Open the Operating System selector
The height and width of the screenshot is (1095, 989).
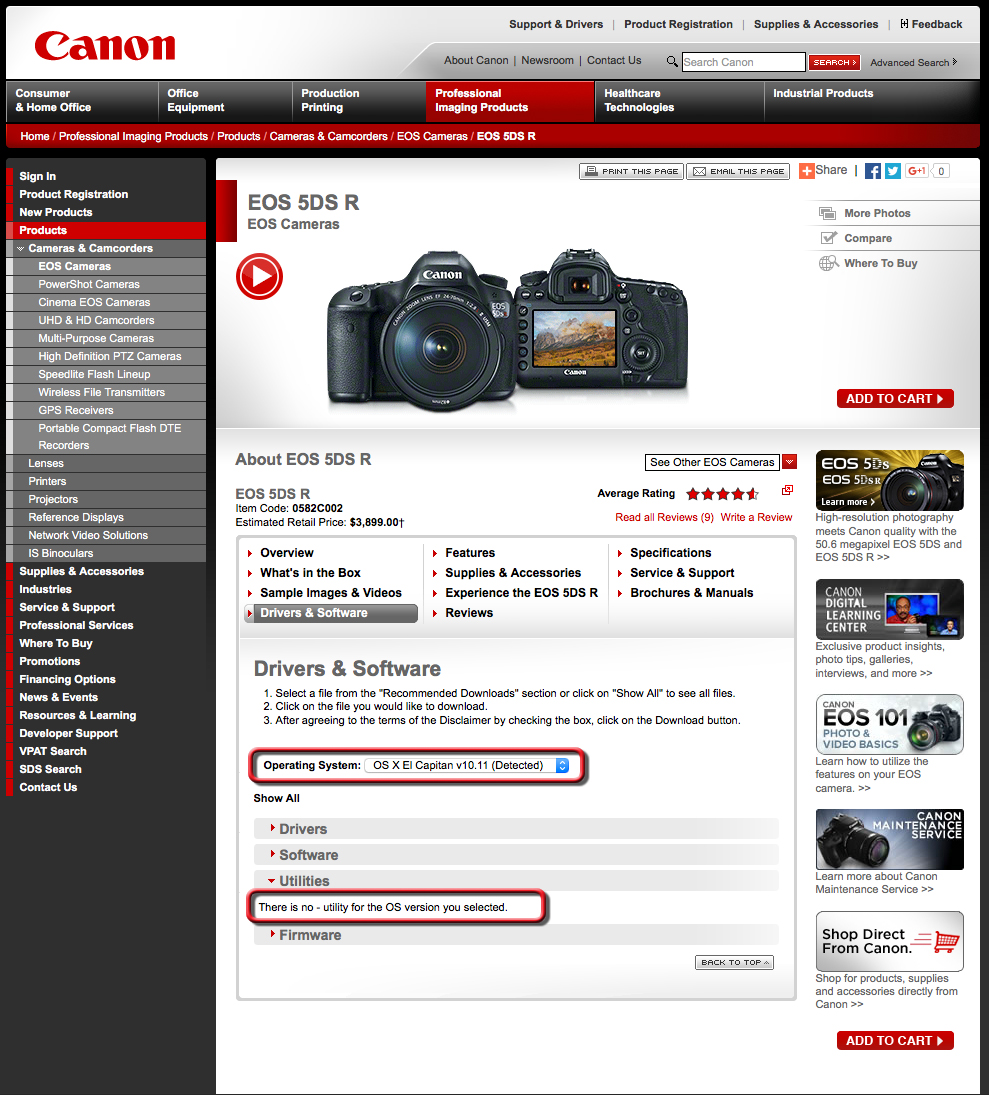(x=467, y=765)
